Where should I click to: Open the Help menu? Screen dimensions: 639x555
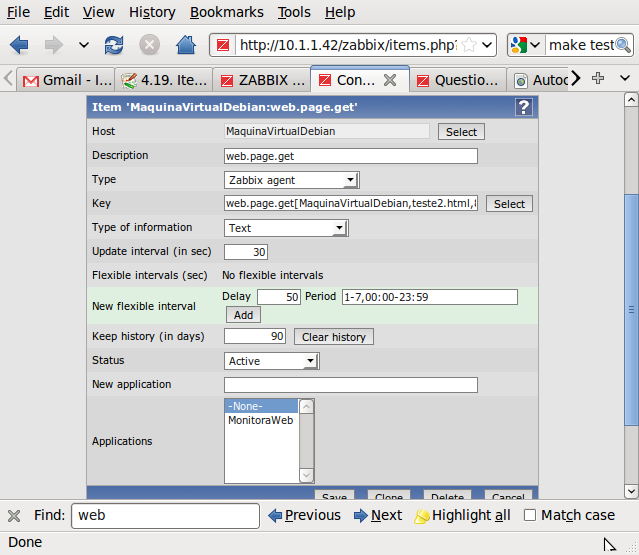coord(340,12)
